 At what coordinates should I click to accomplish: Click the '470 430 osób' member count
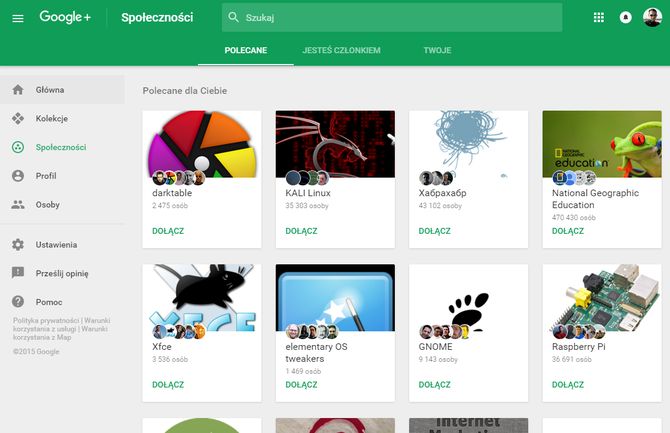coord(573,218)
